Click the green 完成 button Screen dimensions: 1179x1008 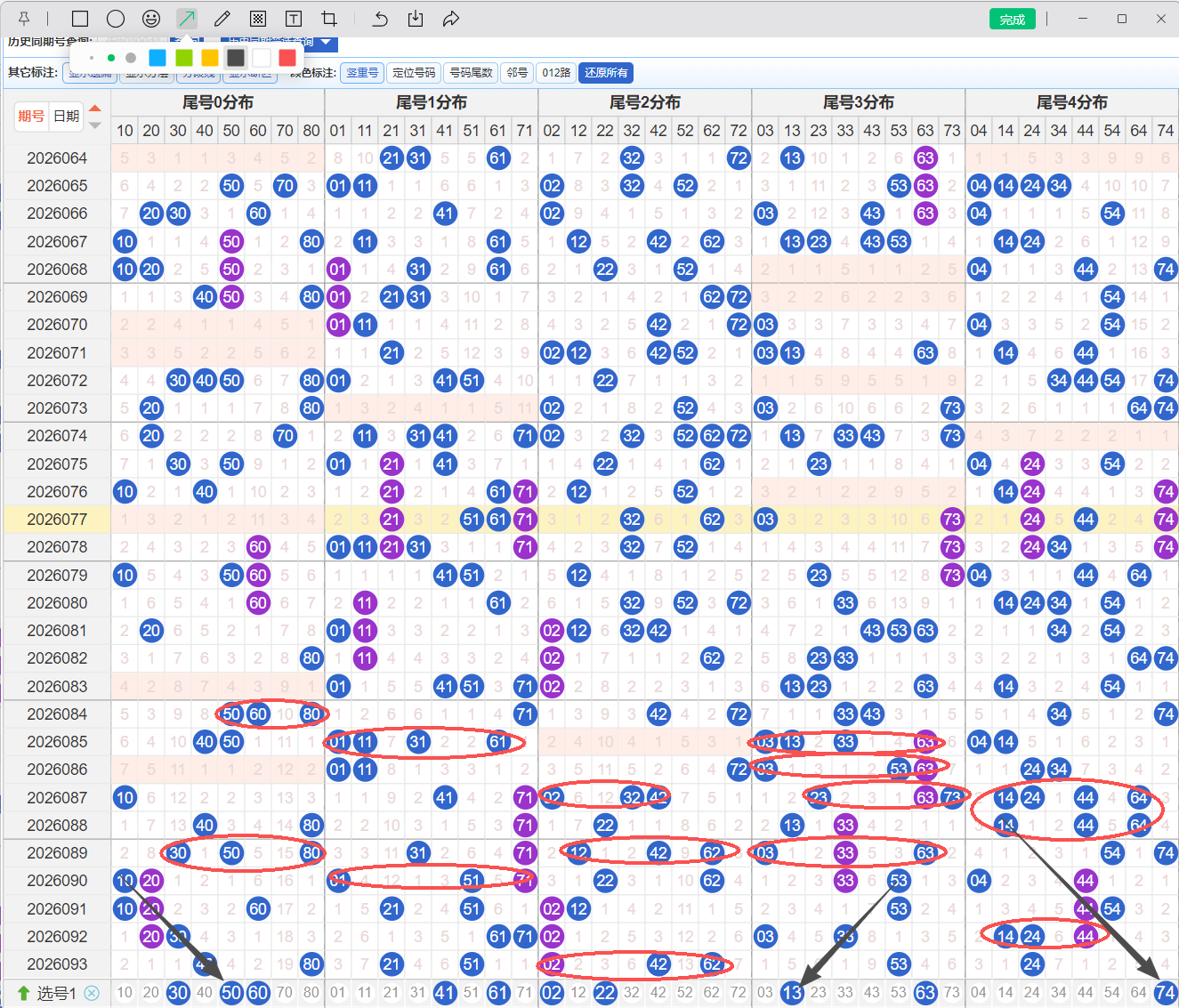tap(1012, 19)
